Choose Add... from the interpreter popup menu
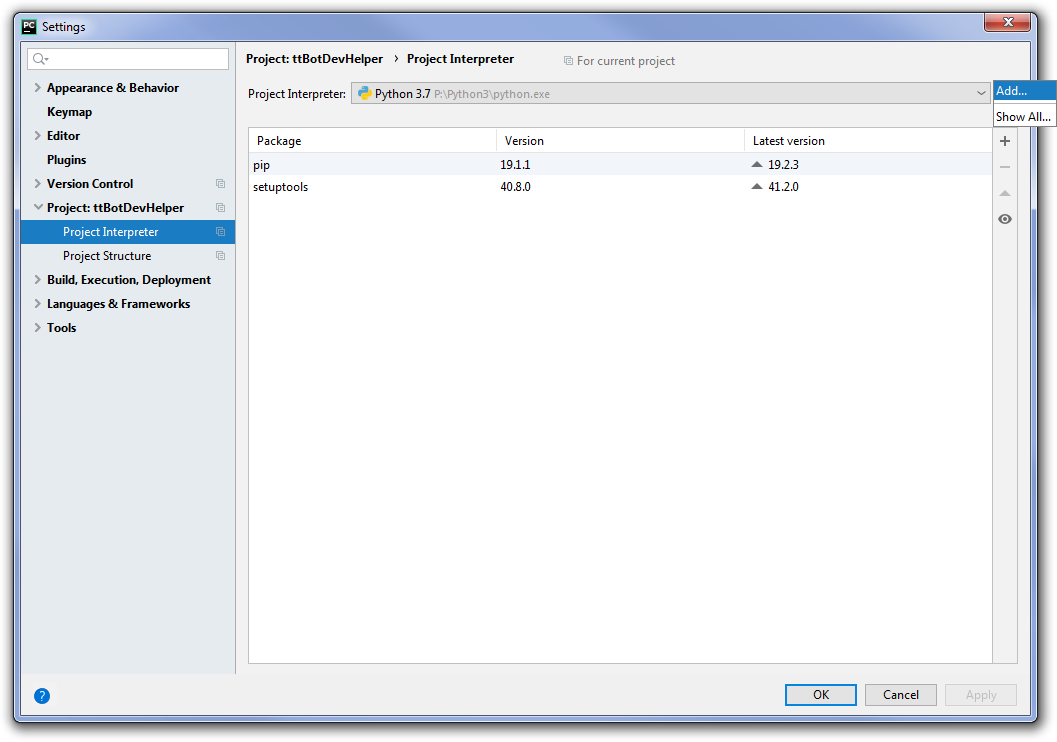The width and height of the screenshot is (1057, 742). [x=1024, y=91]
